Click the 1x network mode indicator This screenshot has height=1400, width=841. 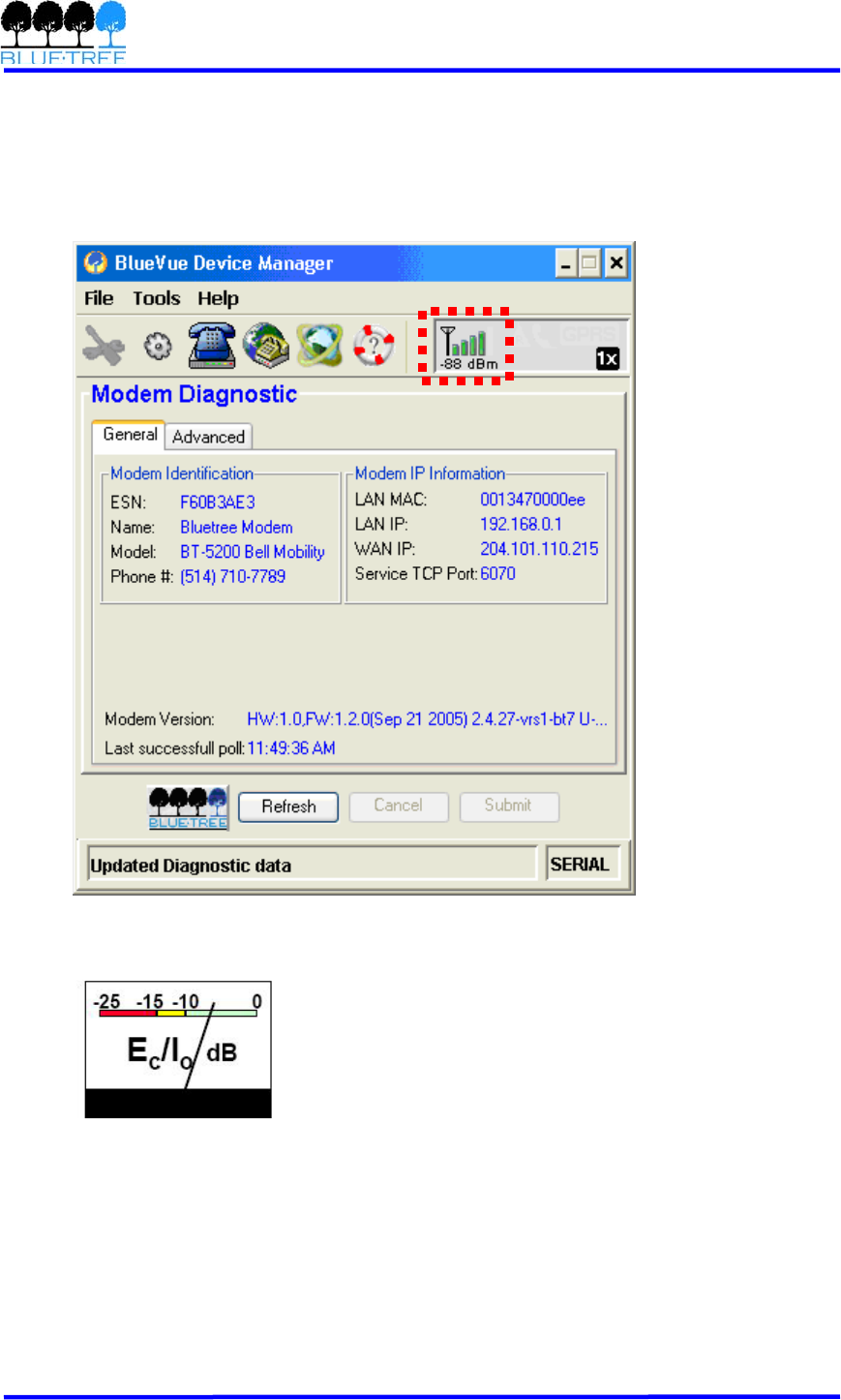coord(607,358)
